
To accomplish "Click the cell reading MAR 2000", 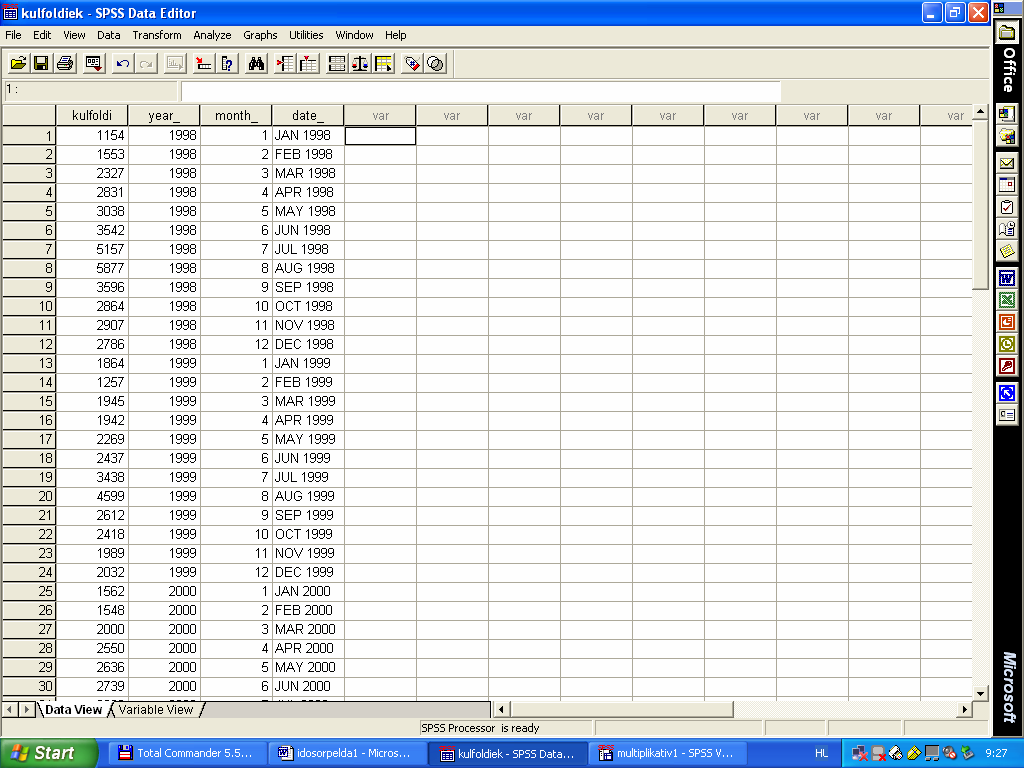I will tap(308, 629).
